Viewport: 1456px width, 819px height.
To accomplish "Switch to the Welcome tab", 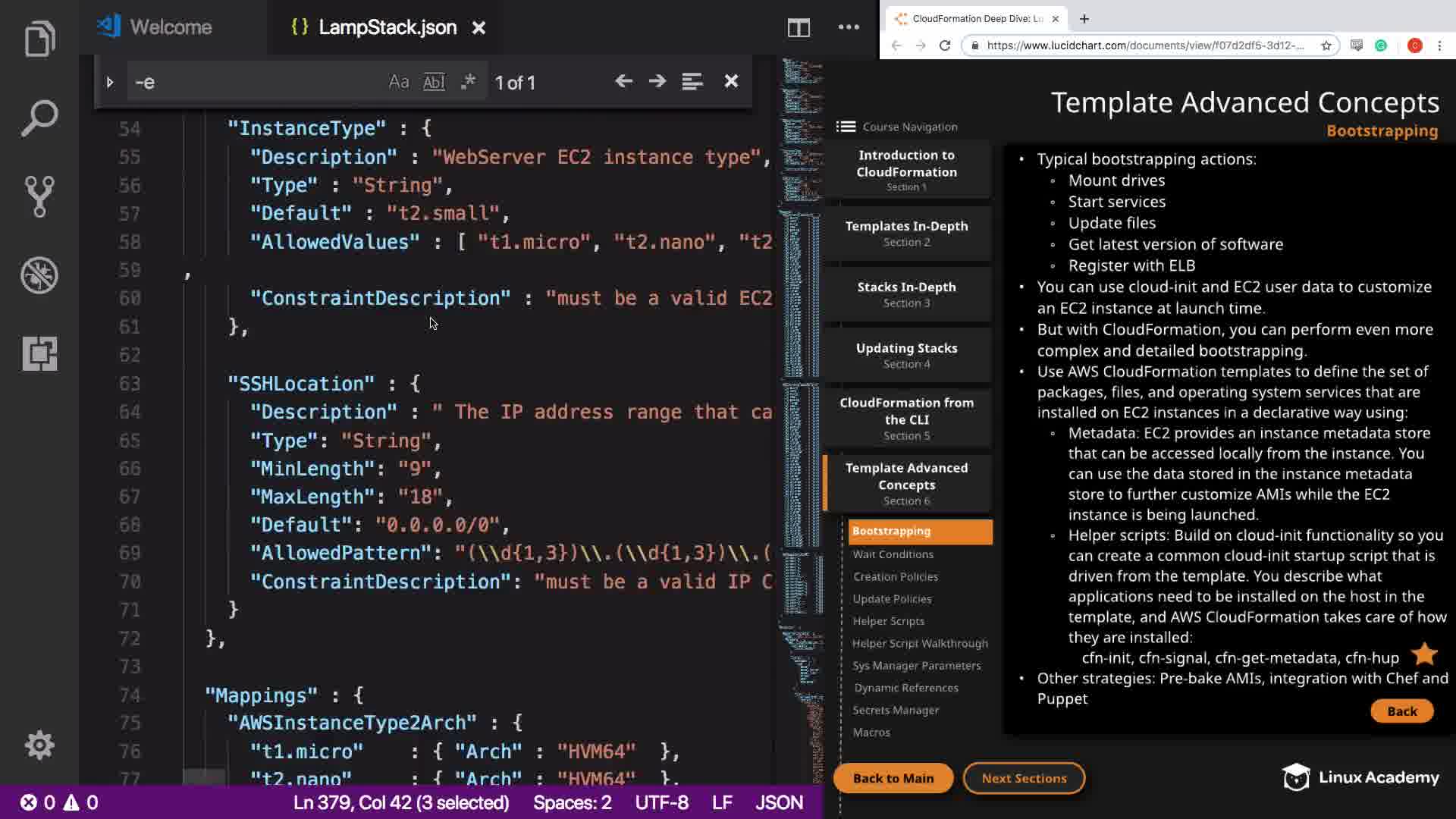I will (x=170, y=27).
